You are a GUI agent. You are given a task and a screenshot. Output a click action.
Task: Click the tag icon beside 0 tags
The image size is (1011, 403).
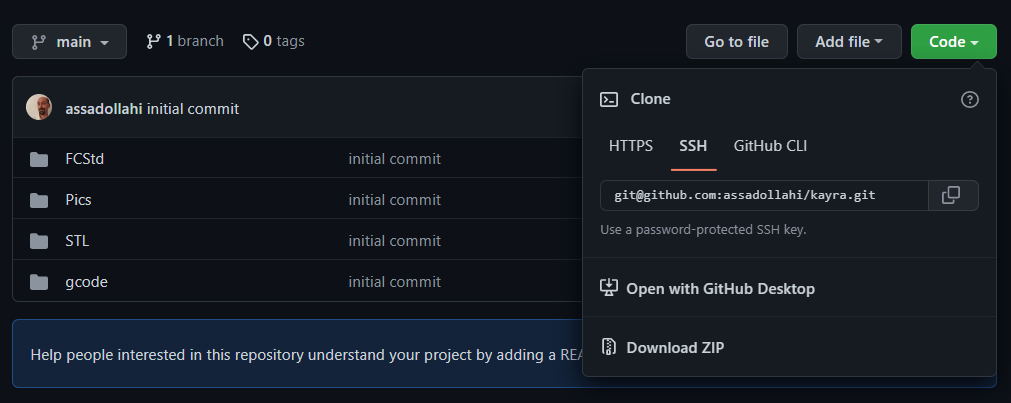(x=250, y=42)
